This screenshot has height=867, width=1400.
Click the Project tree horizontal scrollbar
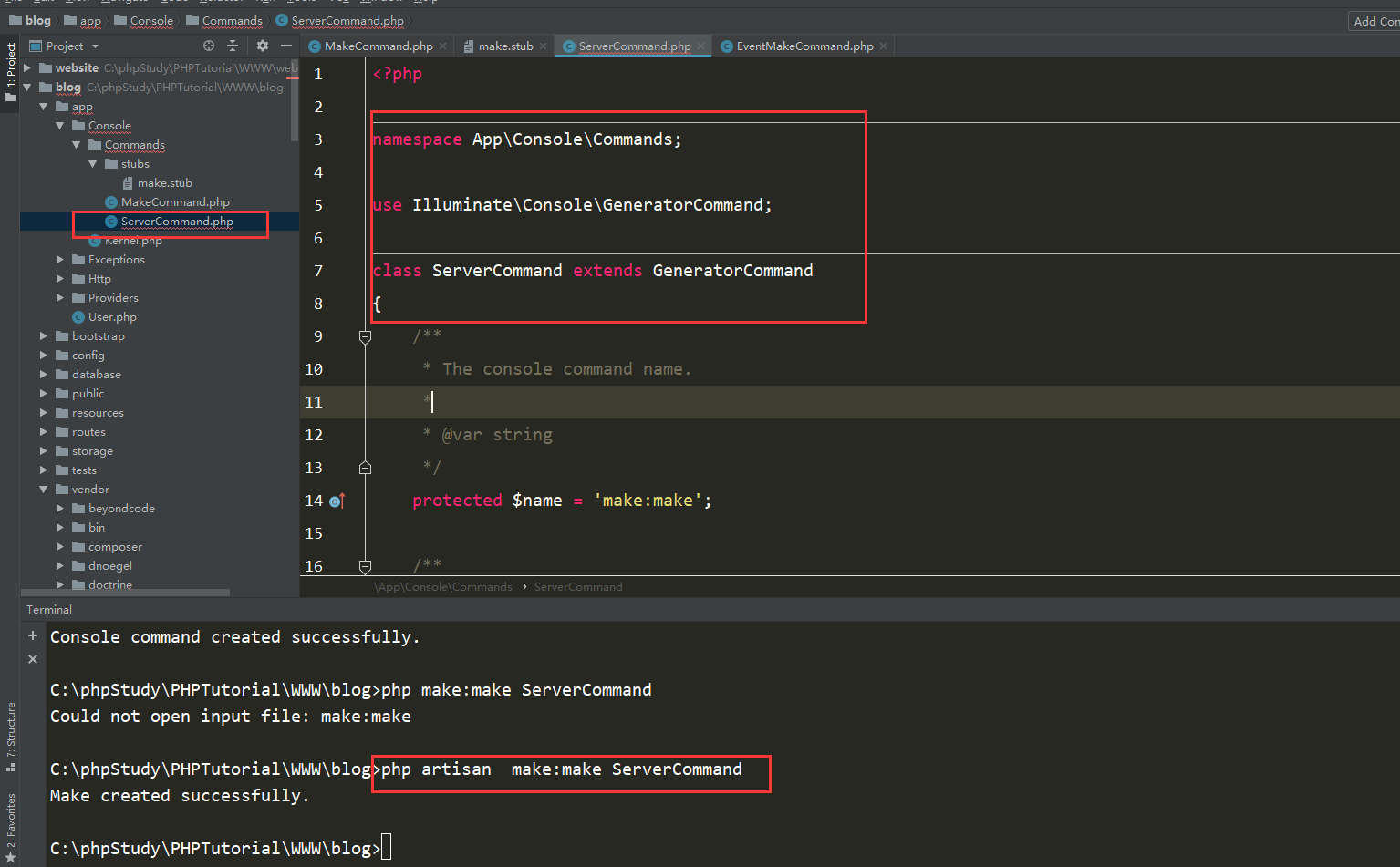click(x=125, y=593)
